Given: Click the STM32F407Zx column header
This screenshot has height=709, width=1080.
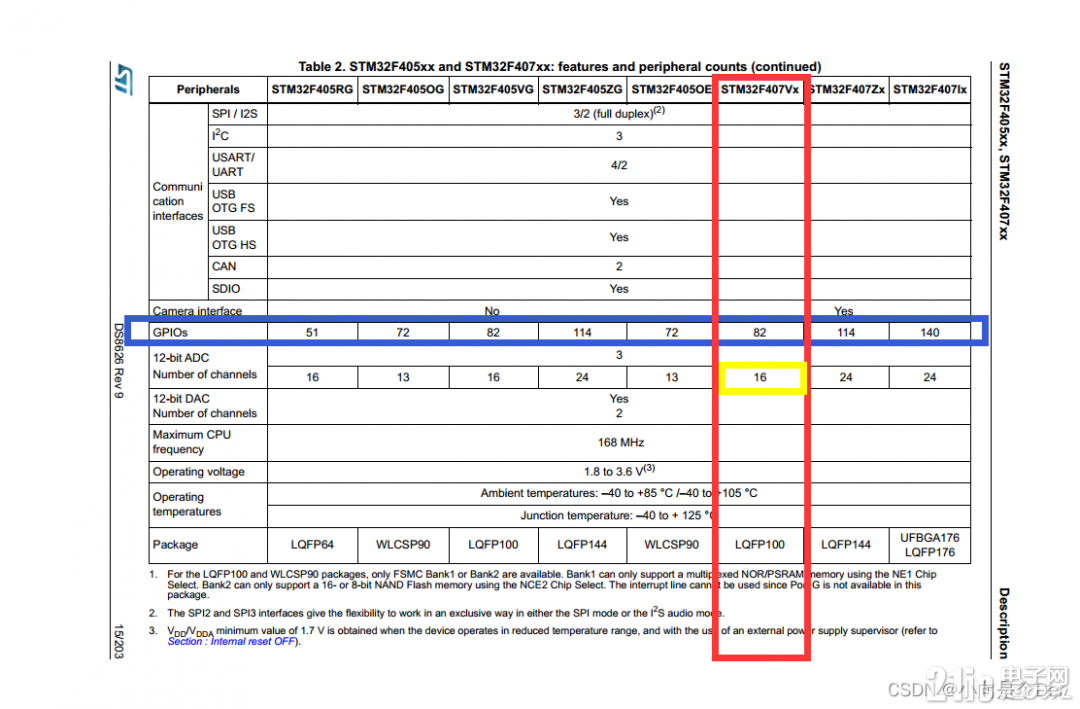Looking at the screenshot, I should [847, 90].
